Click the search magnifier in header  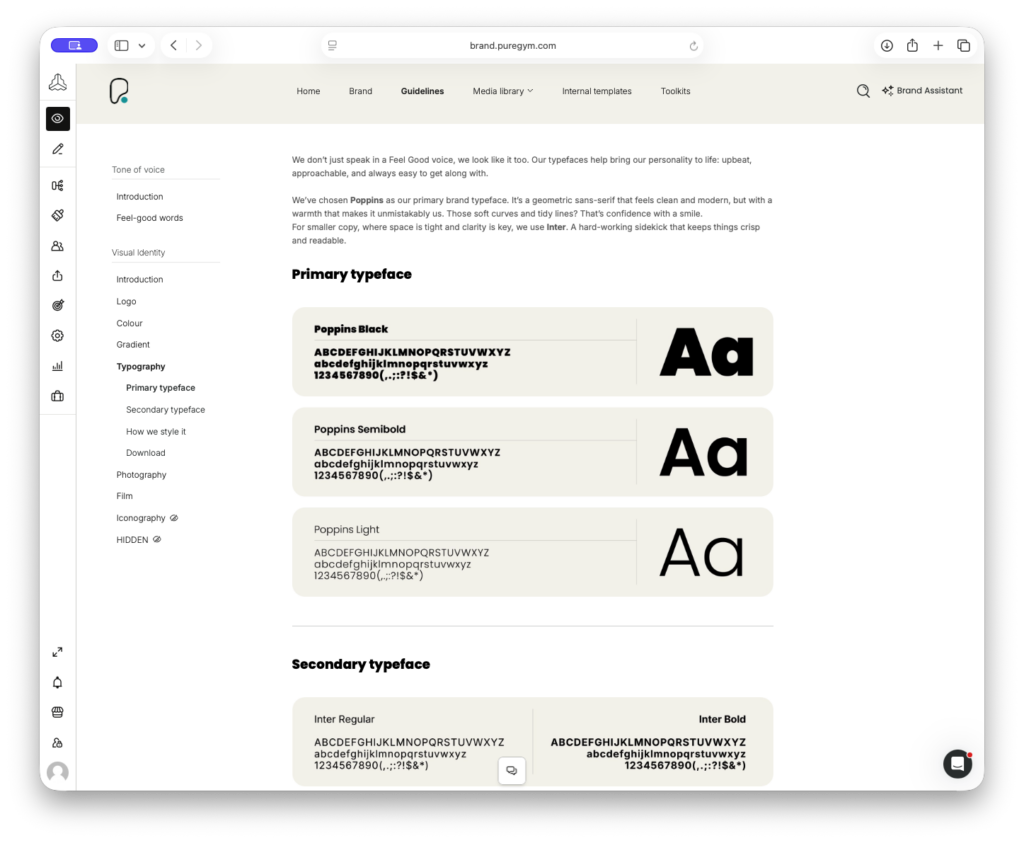click(863, 91)
